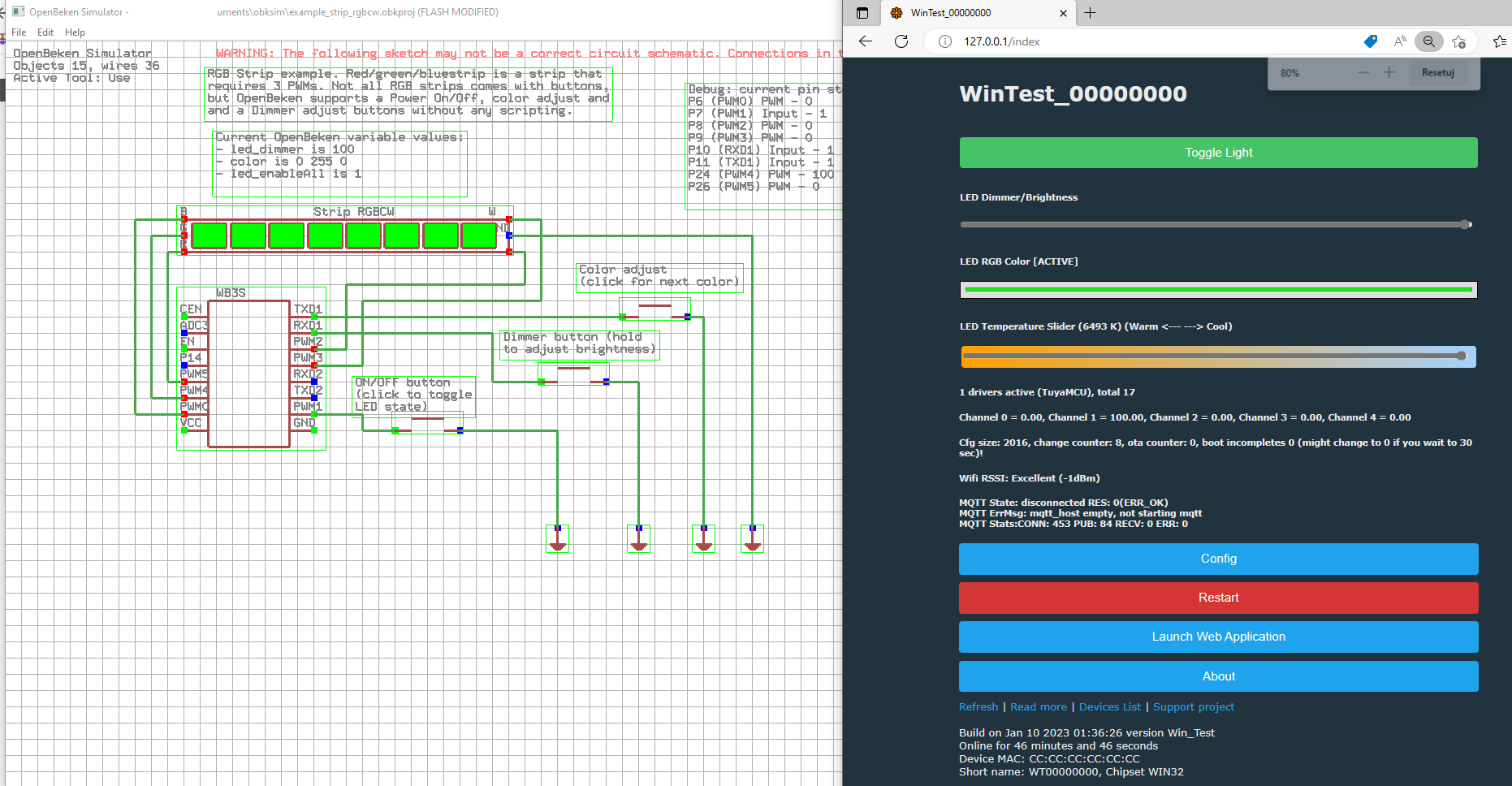Screen dimensions: 1512x786
Task: Click the zoom magnifier icon in address bar
Action: (x=1429, y=41)
